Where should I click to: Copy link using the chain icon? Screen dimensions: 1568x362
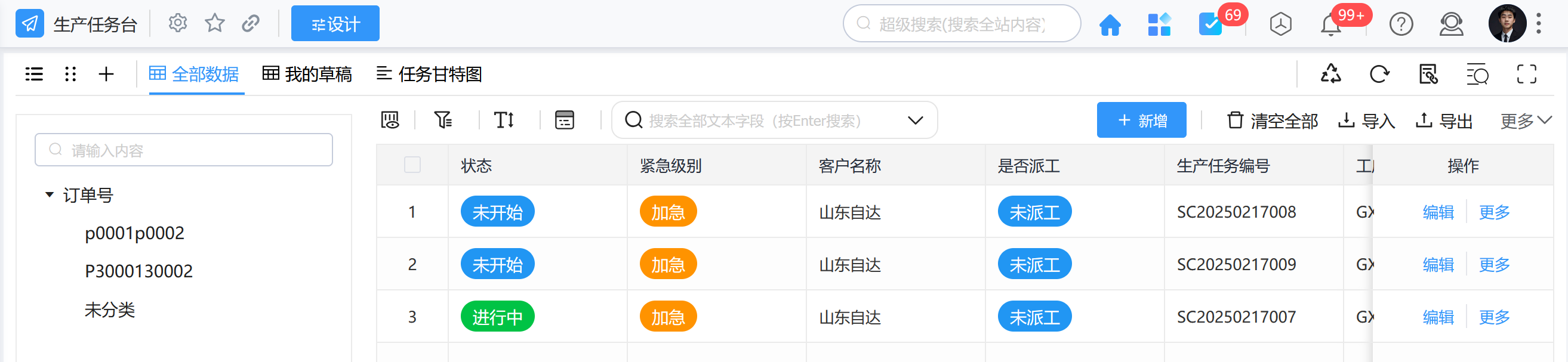click(x=251, y=24)
